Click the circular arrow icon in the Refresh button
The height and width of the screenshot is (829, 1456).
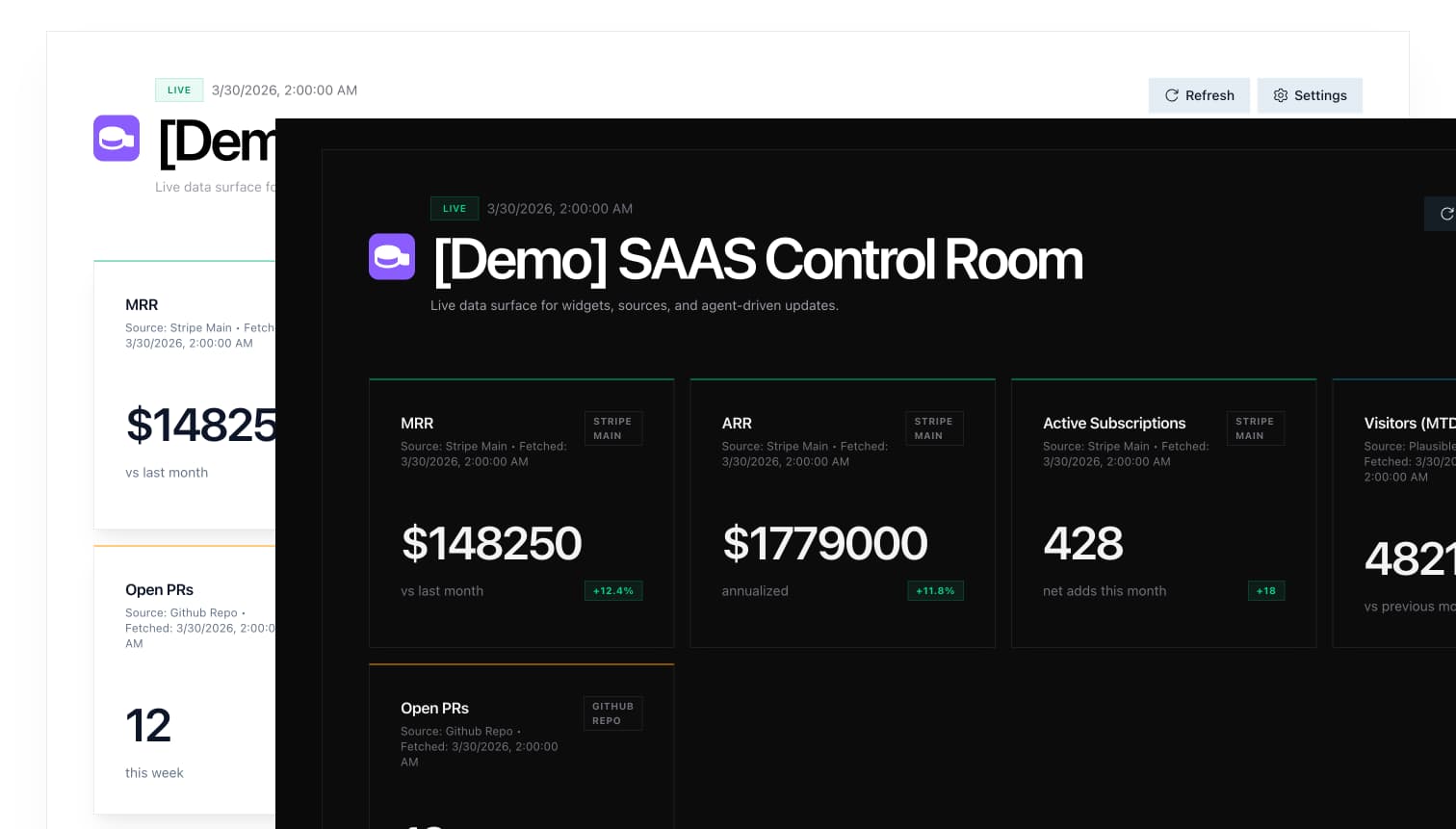[1171, 95]
